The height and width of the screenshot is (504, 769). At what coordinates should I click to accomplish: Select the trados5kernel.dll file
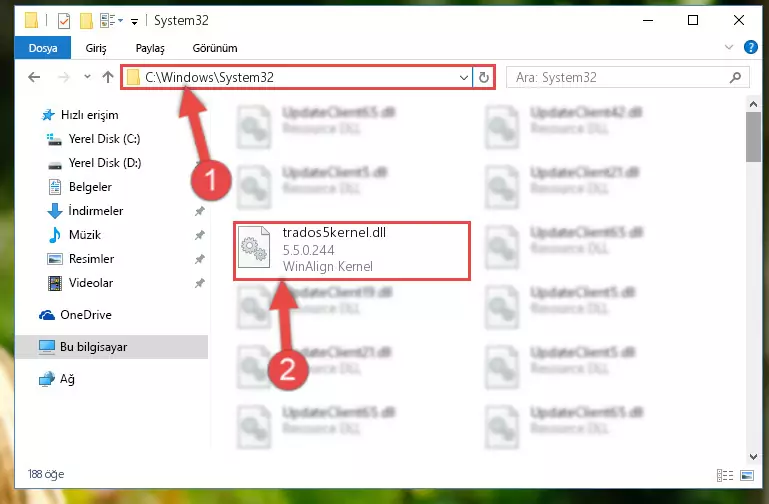click(x=352, y=251)
